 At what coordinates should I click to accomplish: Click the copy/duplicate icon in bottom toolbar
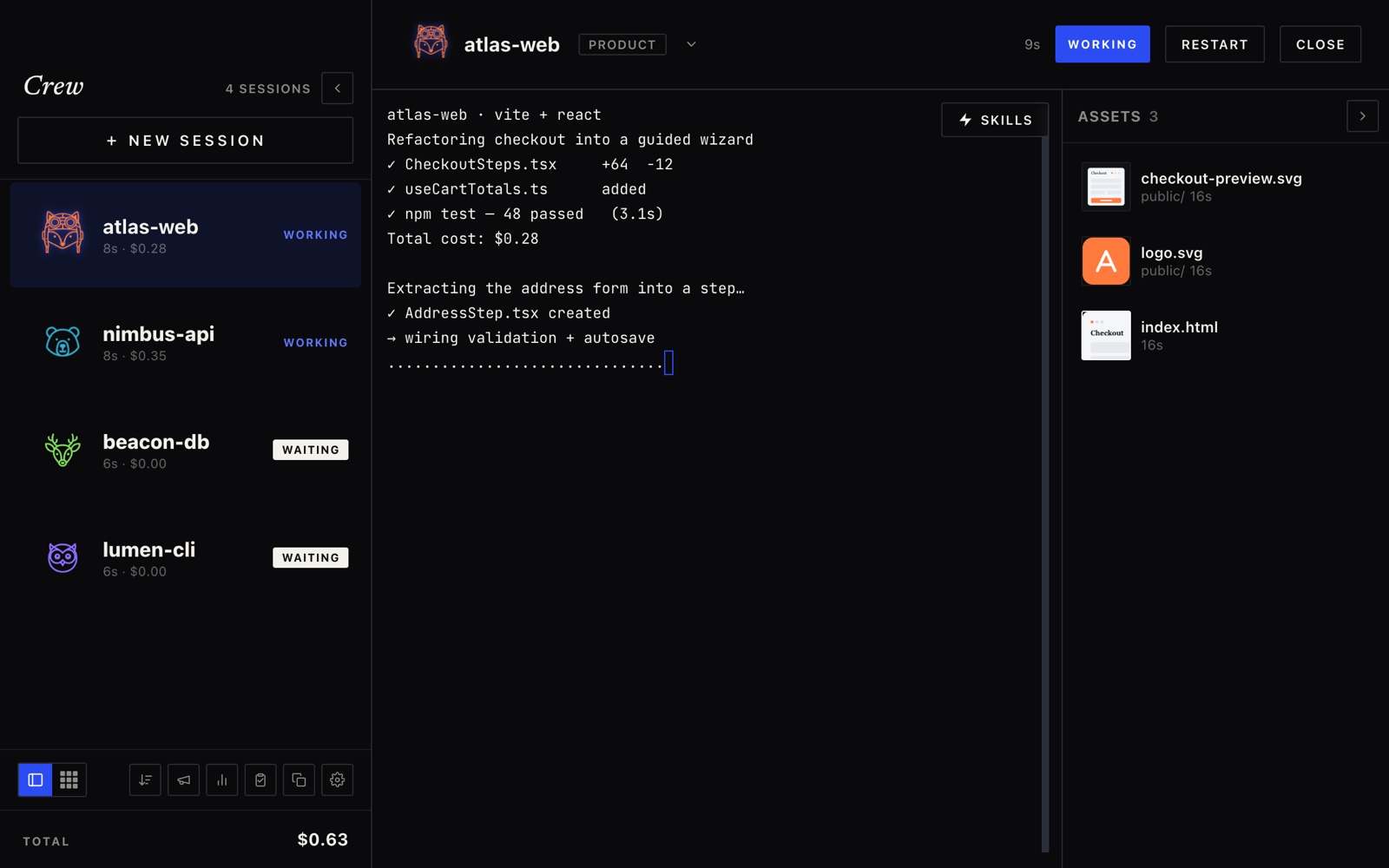tap(299, 779)
